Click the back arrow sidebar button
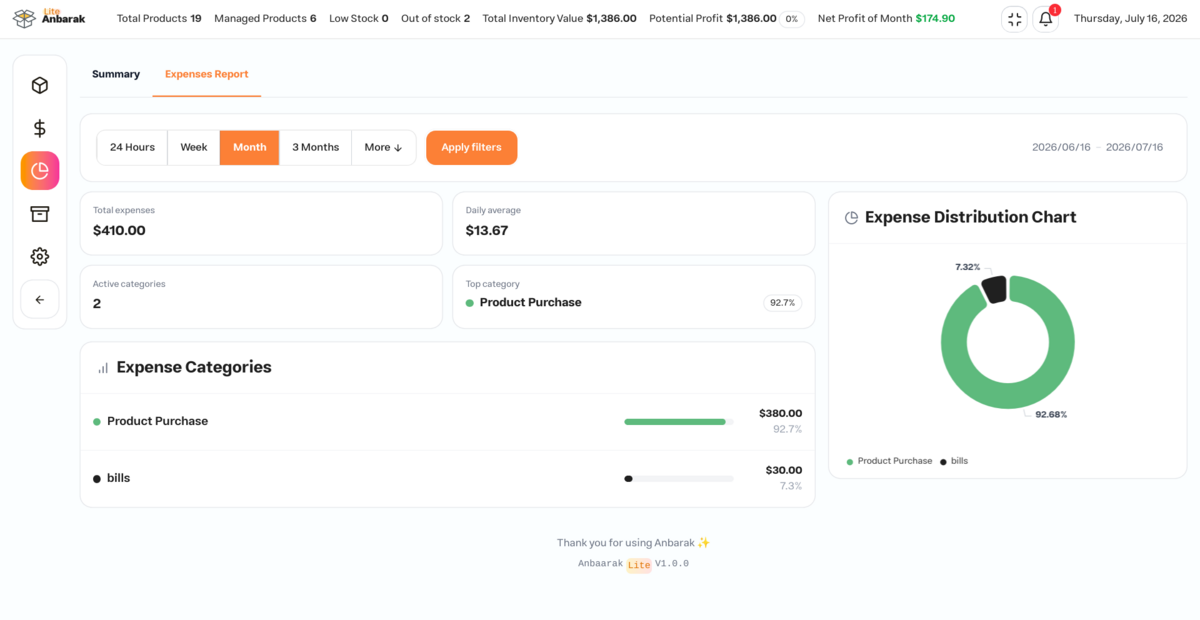The width and height of the screenshot is (1200, 620). tap(40, 299)
